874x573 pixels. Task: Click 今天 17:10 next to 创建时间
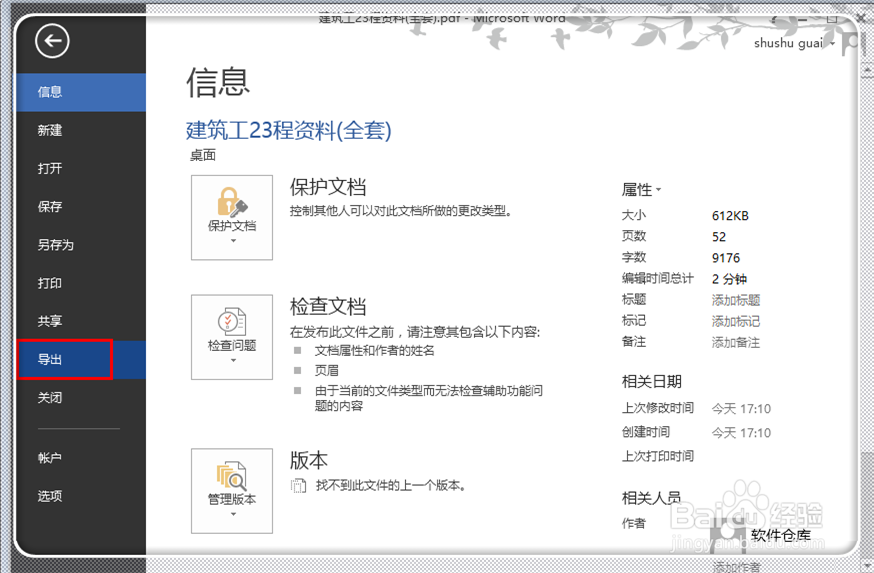coord(741,433)
